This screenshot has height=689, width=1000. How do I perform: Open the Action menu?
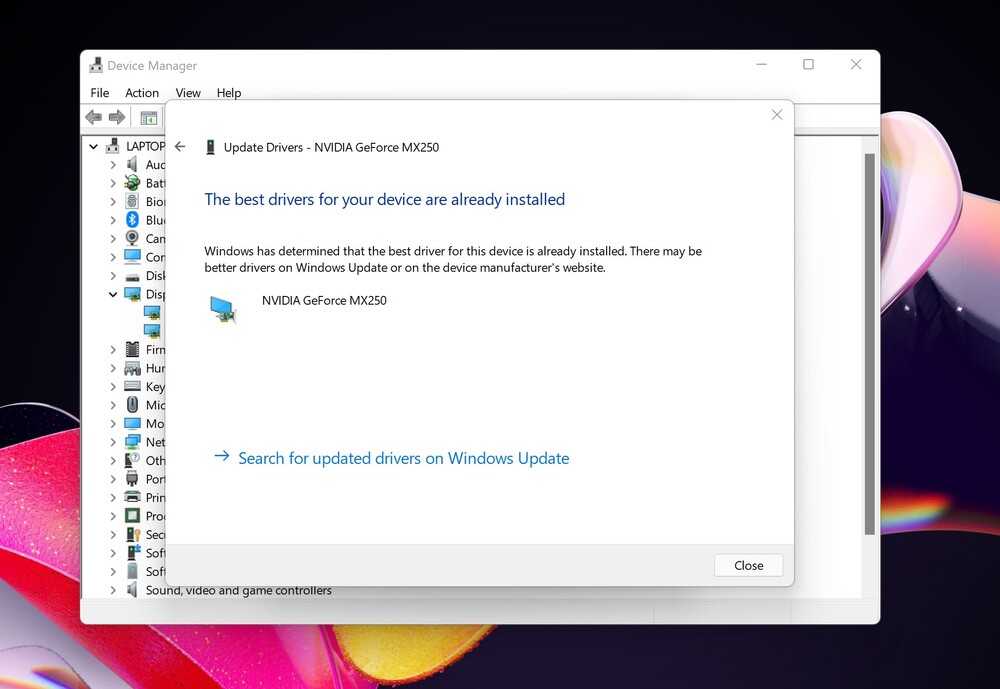click(142, 93)
